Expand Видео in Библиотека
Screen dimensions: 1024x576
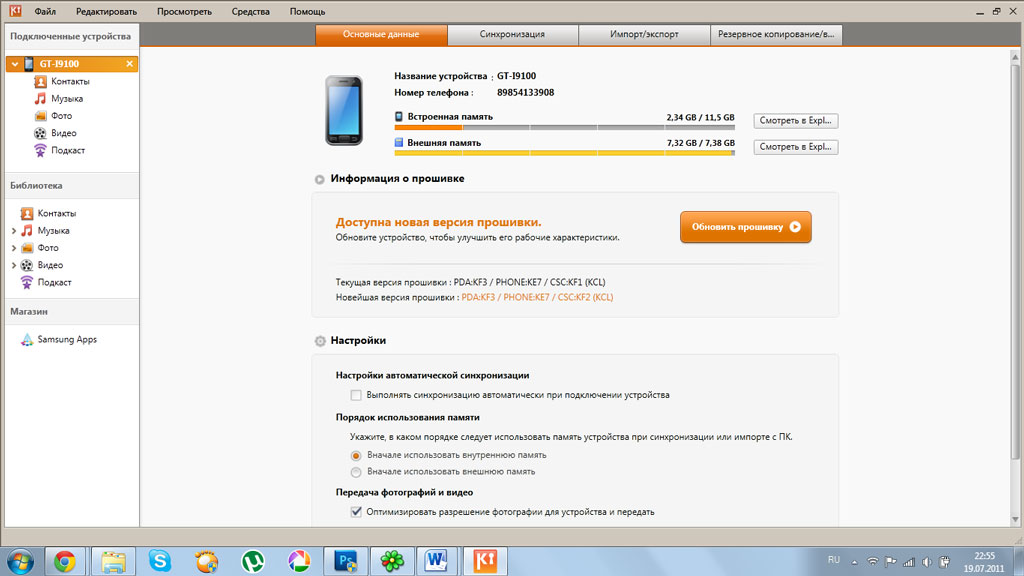pos(14,265)
